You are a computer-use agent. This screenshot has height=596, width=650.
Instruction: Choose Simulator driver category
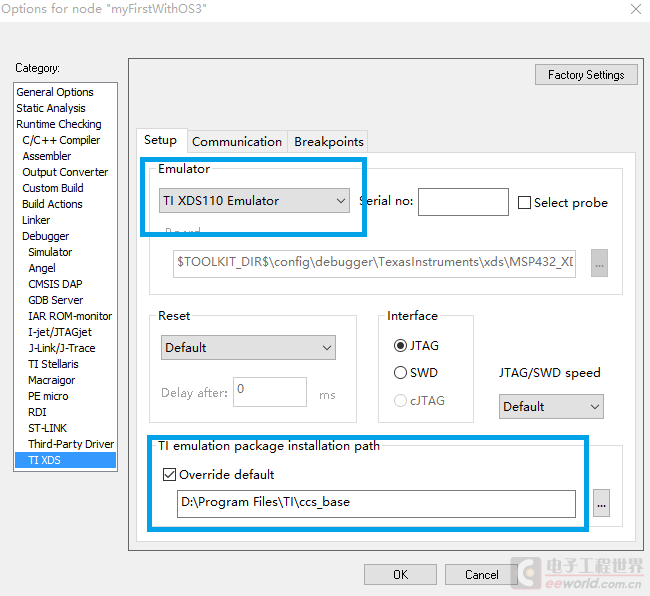[50, 252]
